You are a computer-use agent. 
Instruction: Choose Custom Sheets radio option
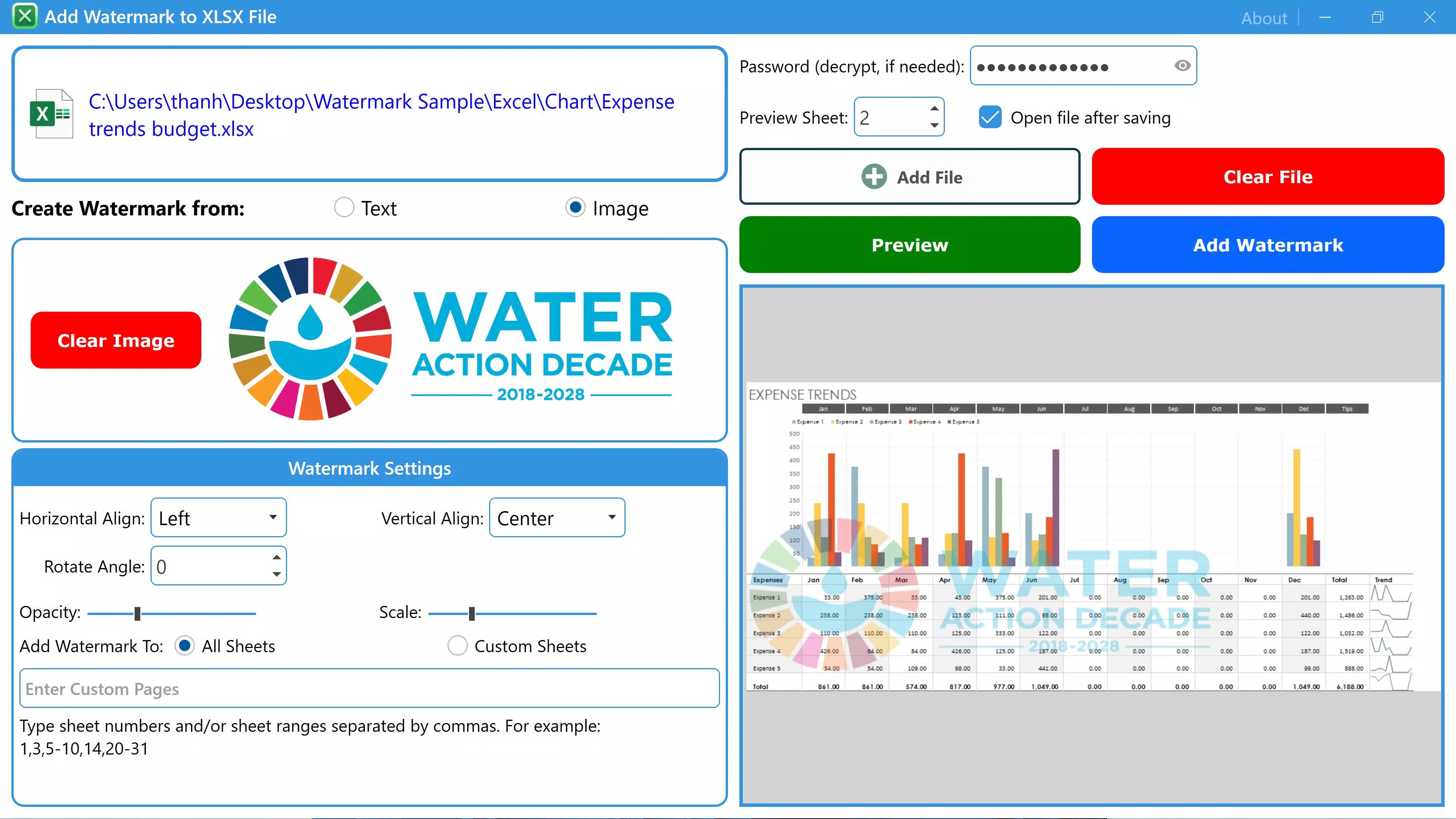click(x=457, y=645)
